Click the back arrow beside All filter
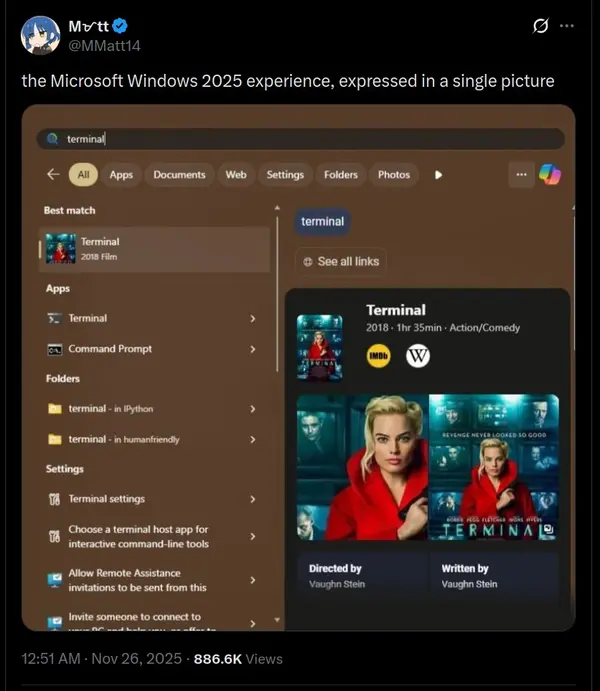600x691 pixels. 53,174
